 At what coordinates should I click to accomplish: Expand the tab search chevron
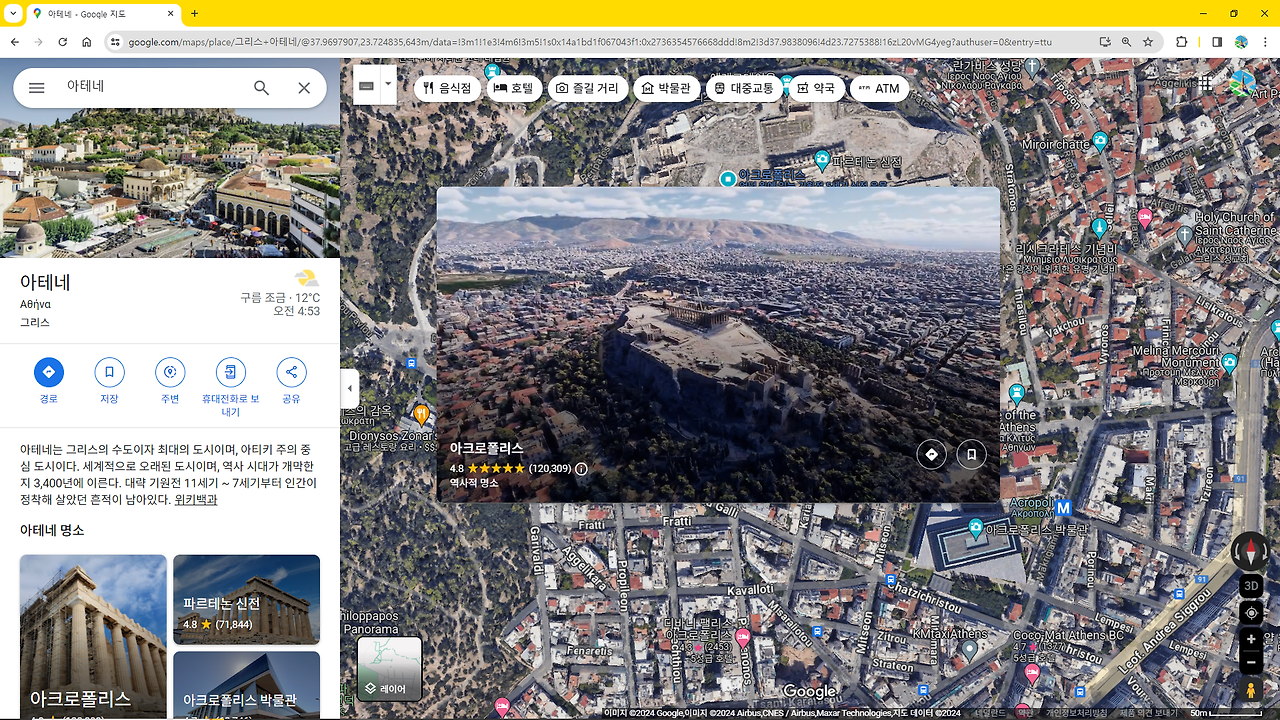(12, 14)
